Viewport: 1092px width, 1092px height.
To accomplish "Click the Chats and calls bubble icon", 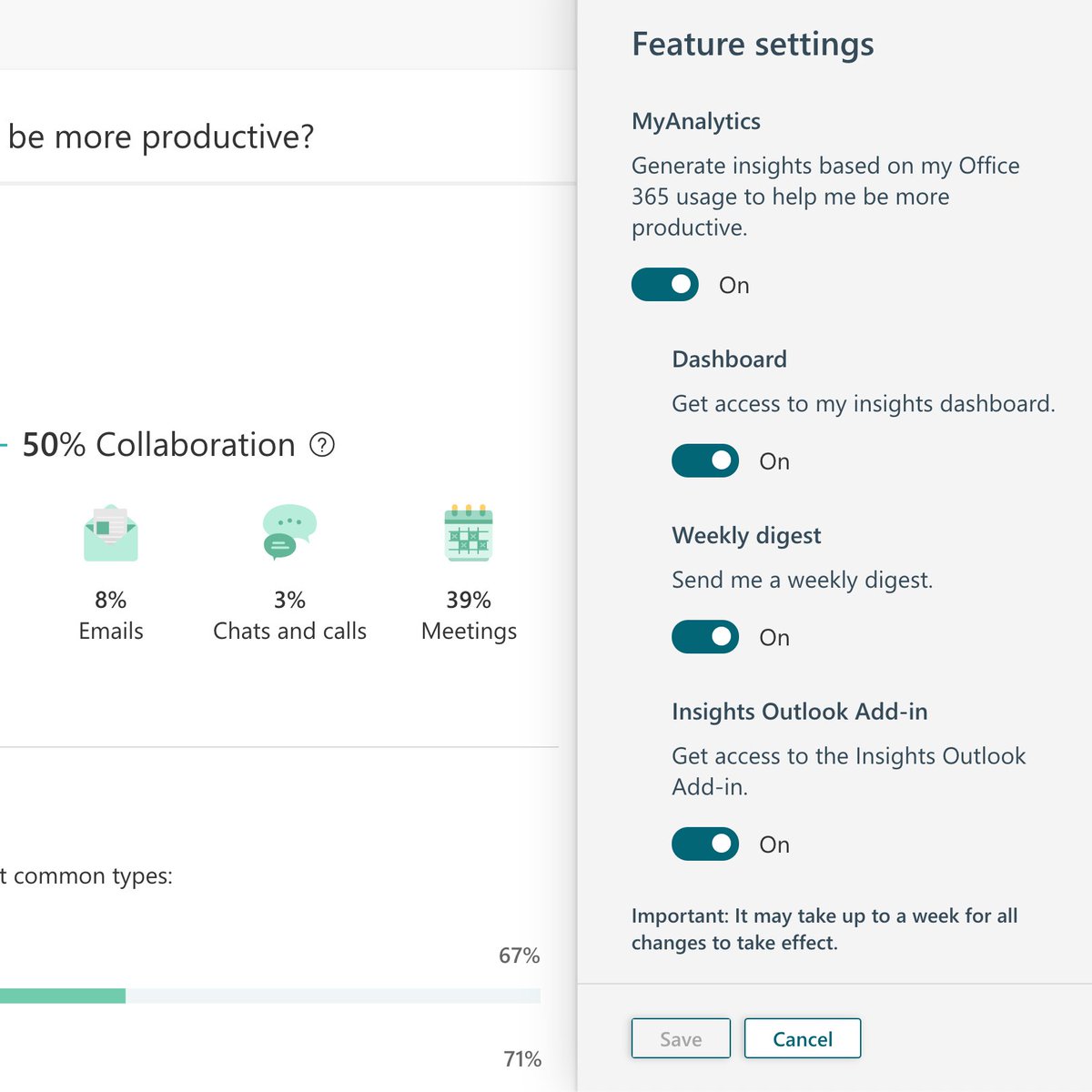I will (x=289, y=532).
